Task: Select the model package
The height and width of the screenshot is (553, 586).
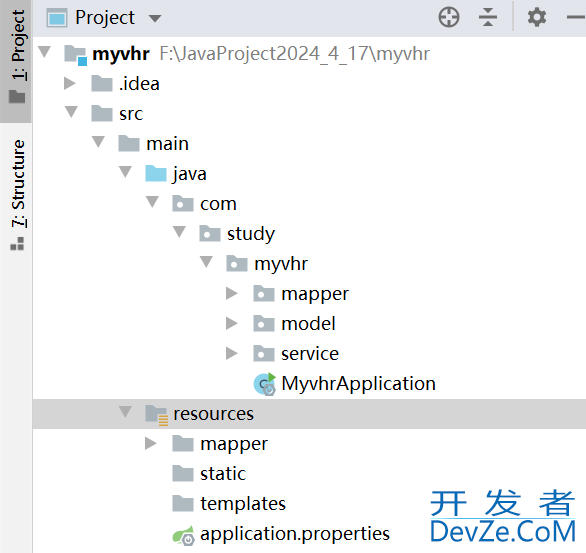Action: coord(308,324)
